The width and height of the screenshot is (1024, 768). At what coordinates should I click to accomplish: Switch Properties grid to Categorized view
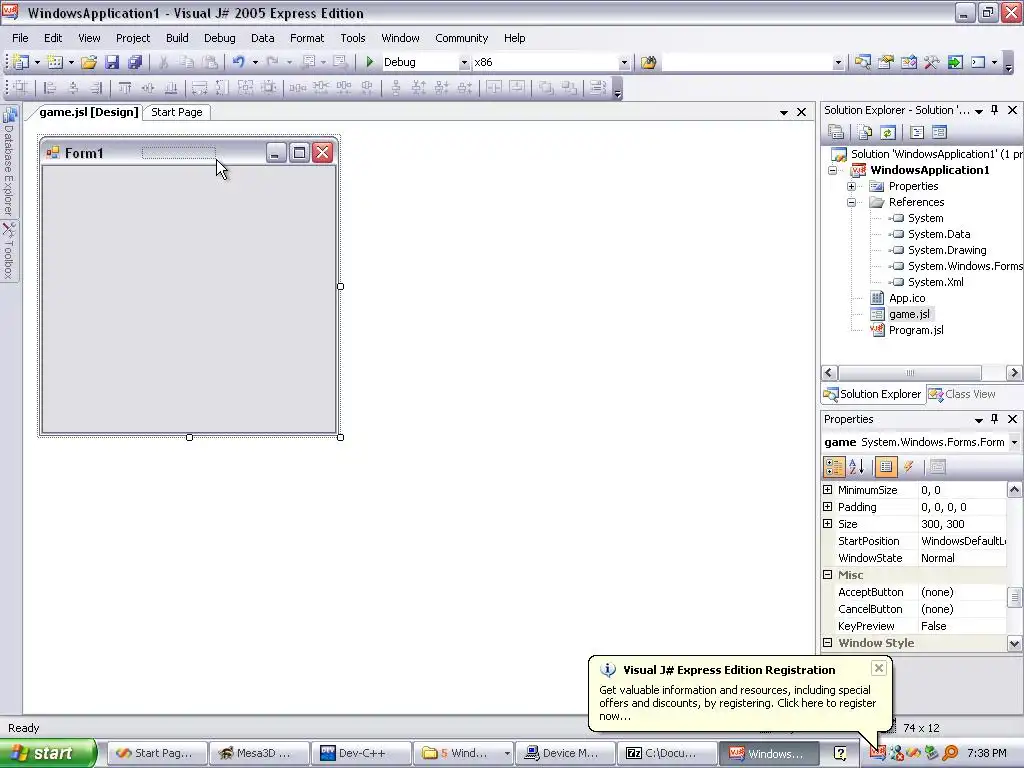pyautogui.click(x=834, y=466)
